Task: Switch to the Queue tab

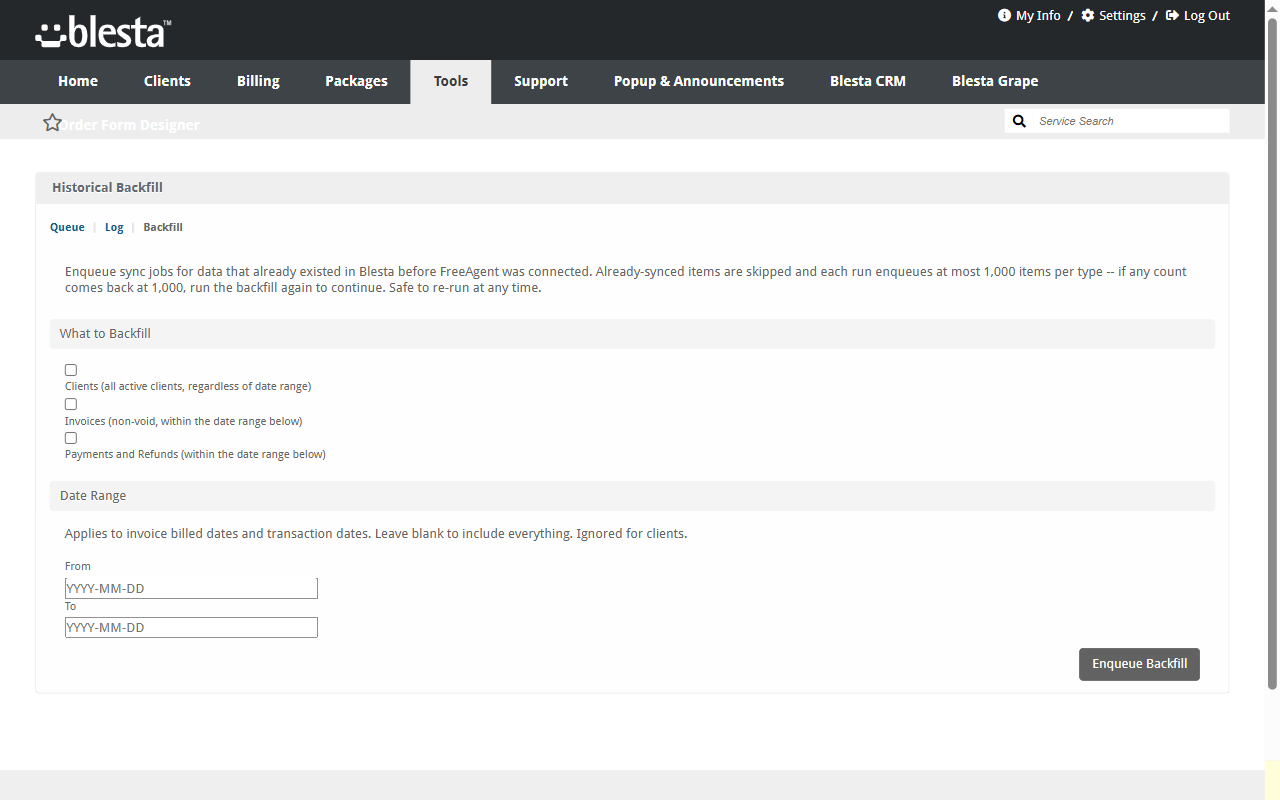Action: coord(67,227)
